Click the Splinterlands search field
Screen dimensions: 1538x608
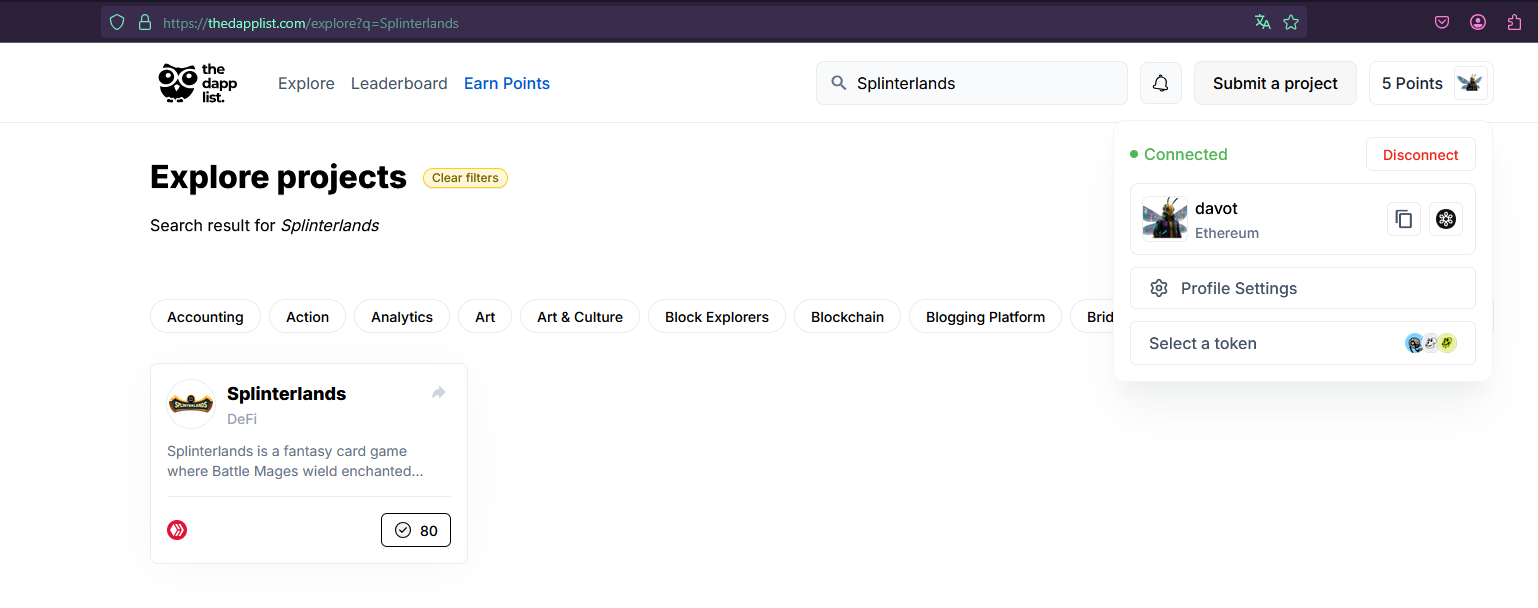[x=972, y=83]
